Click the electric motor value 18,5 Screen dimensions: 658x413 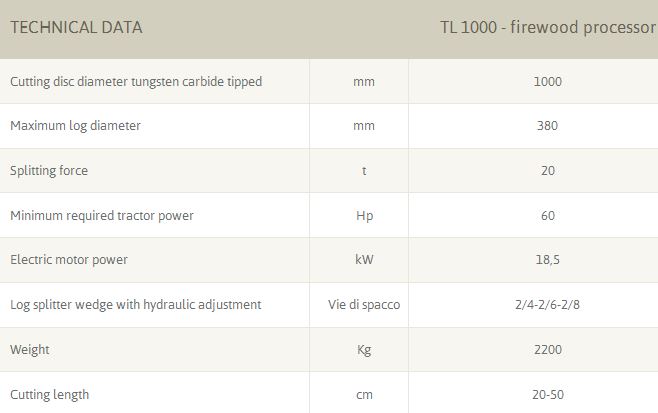click(x=548, y=260)
